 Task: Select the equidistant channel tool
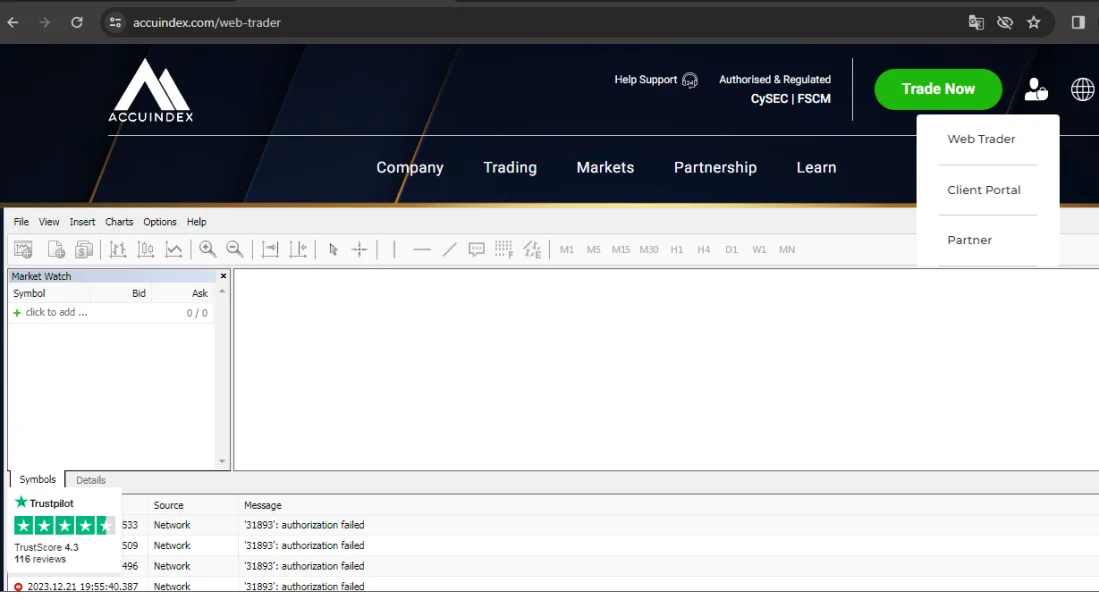(532, 250)
